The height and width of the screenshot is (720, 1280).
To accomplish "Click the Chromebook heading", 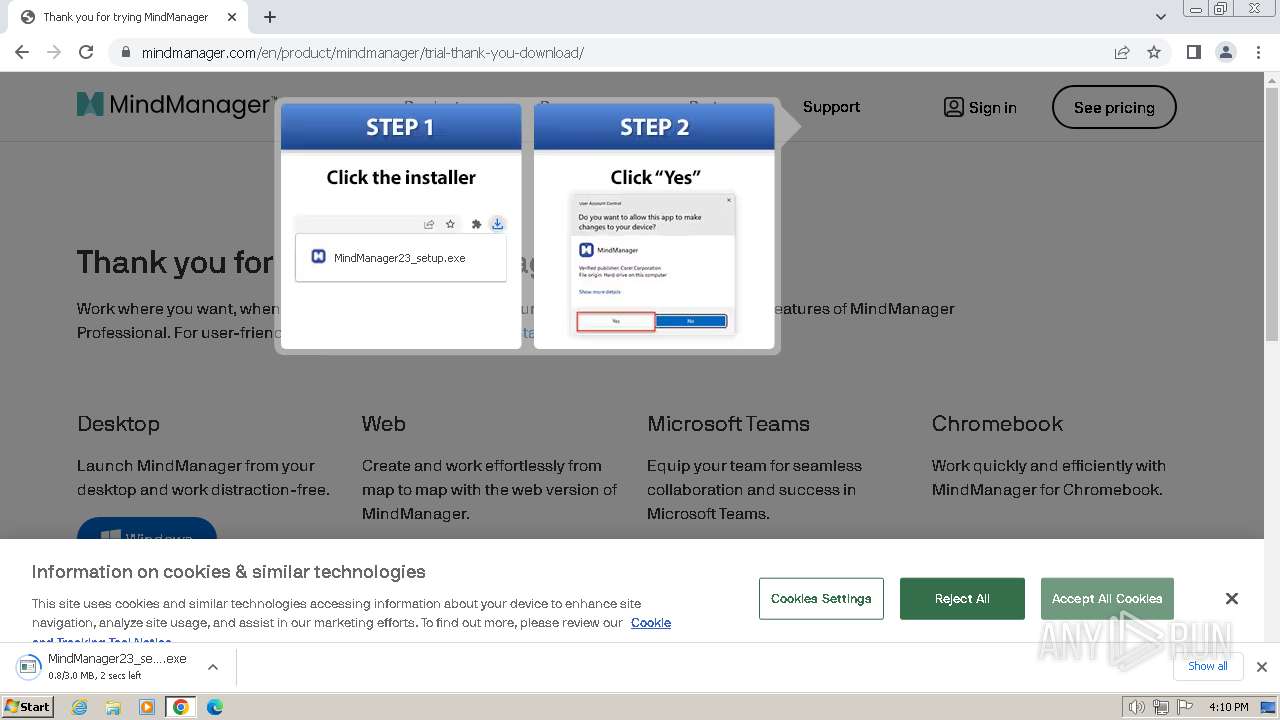I will (x=997, y=424).
